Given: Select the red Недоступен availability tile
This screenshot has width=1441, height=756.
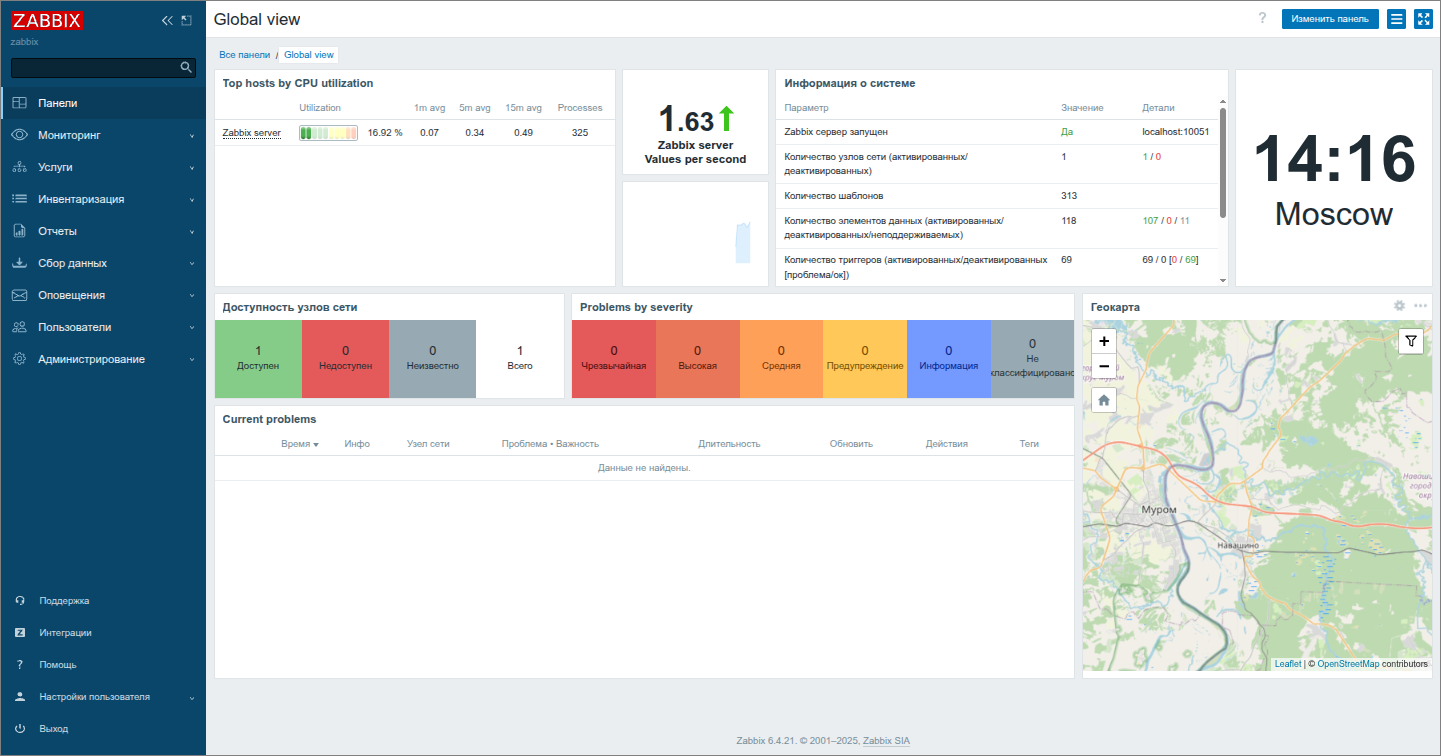Looking at the screenshot, I should click(345, 359).
